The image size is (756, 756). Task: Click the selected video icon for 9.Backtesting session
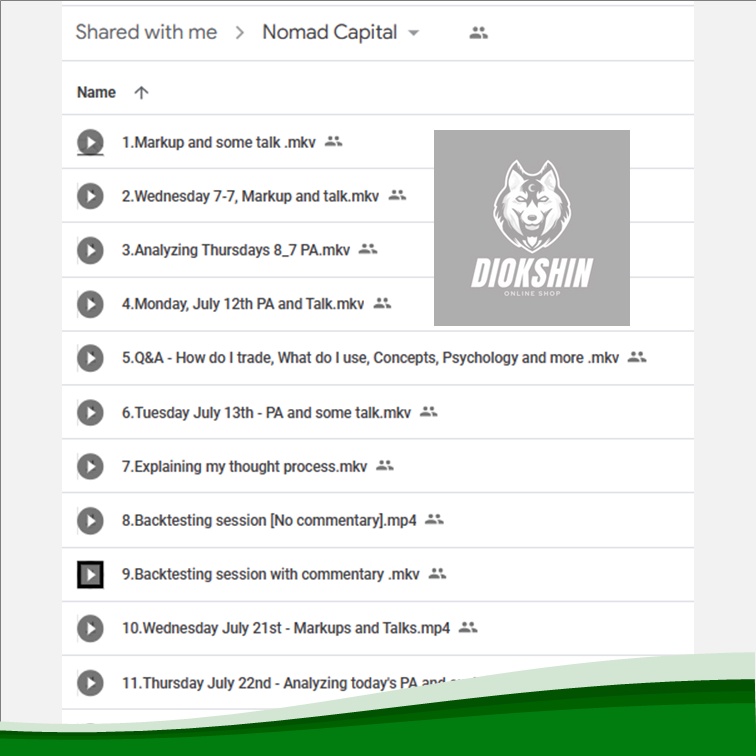tap(90, 575)
